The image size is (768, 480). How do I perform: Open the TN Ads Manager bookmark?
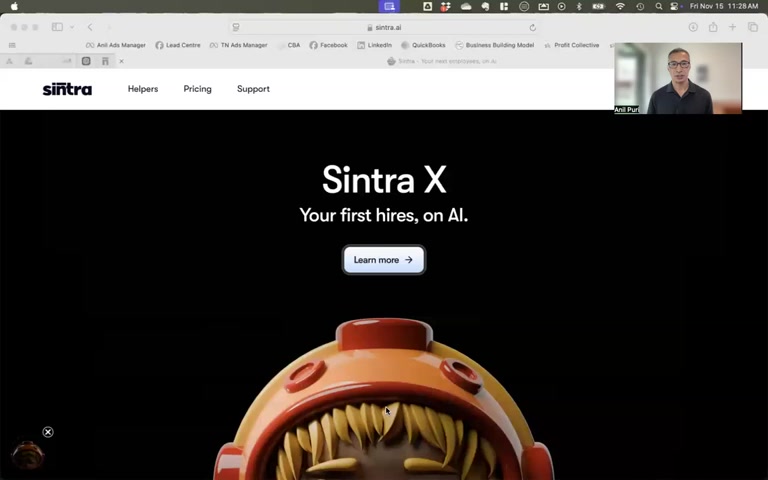click(x=239, y=45)
